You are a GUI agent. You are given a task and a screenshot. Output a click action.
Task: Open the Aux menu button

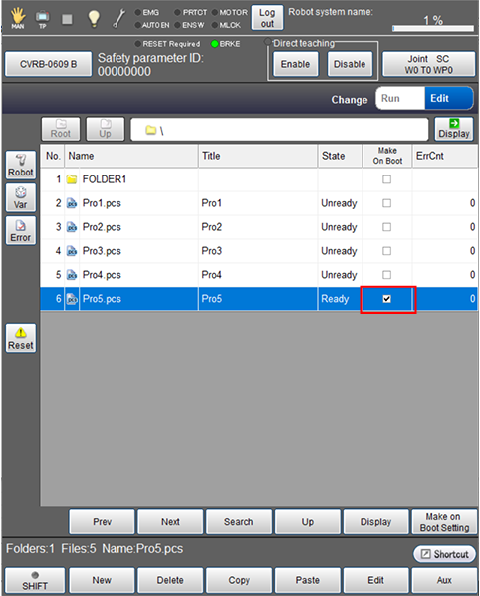tap(444, 580)
